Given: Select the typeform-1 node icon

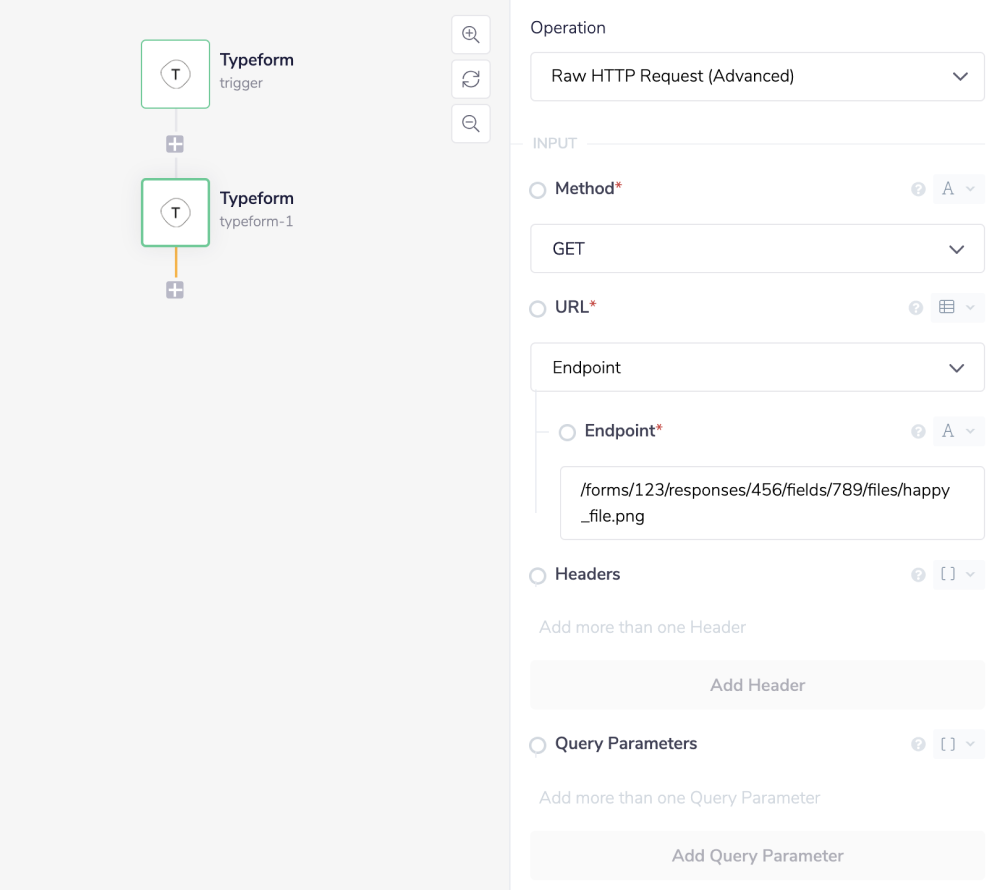Looking at the screenshot, I should [175, 212].
